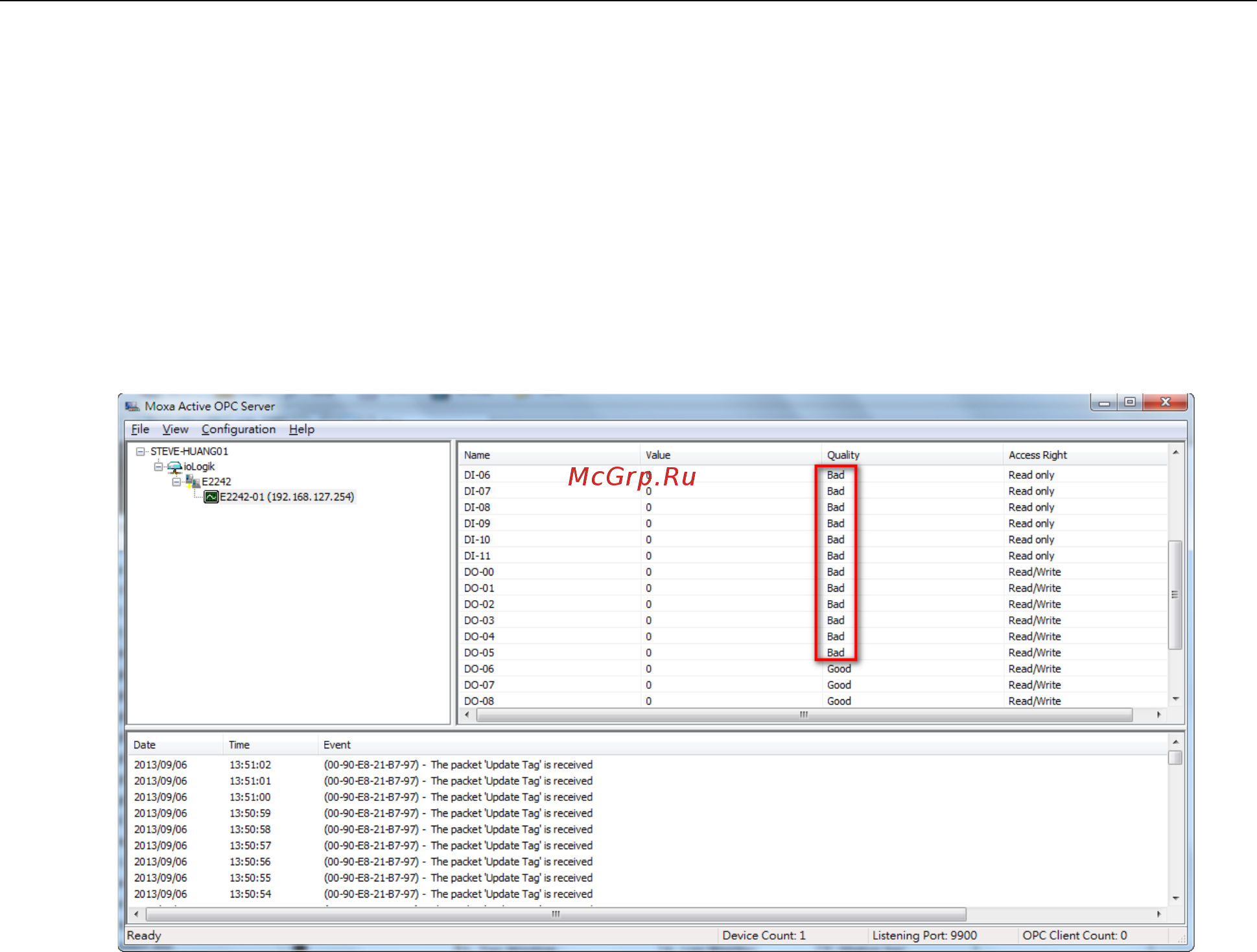Viewport: 1257px width, 952px height.
Task: Click the event log horizontal scroll left arrow
Action: [x=135, y=914]
